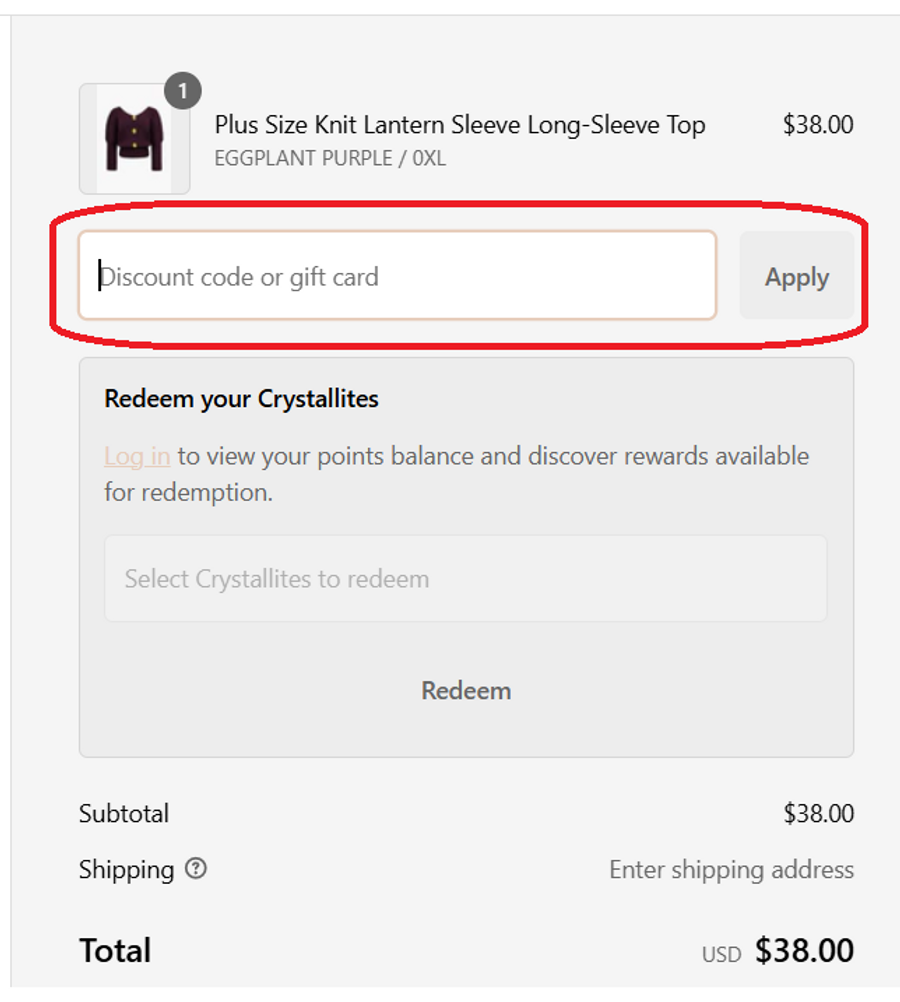Open the Log in link

pos(137,456)
